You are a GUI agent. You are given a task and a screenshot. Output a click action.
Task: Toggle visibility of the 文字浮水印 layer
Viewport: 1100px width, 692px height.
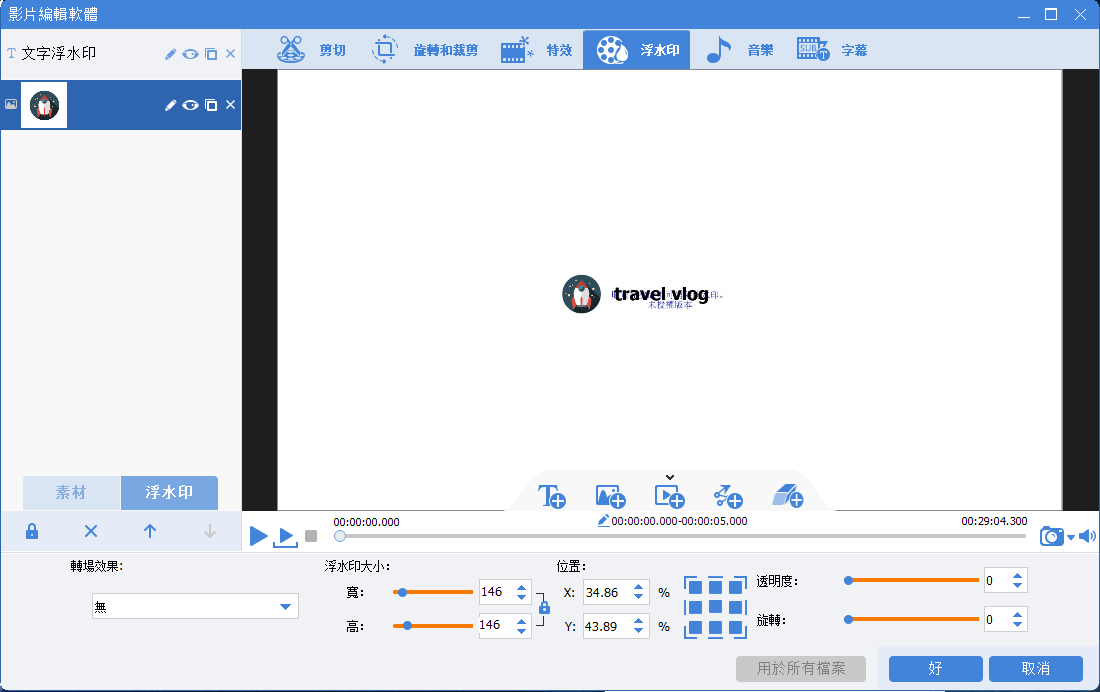(x=190, y=54)
